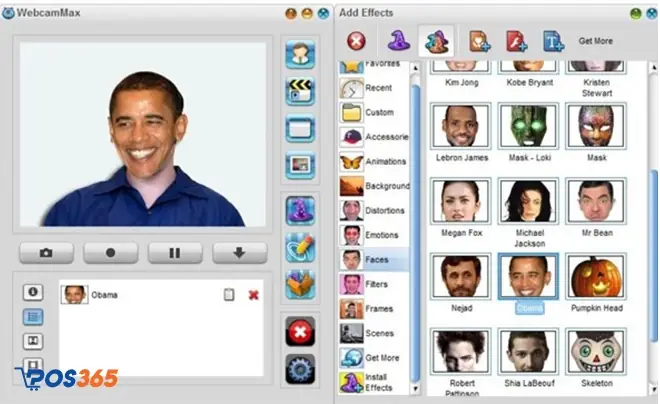
Task: Click the webcam source icon with person
Action: pyautogui.click(x=300, y=54)
